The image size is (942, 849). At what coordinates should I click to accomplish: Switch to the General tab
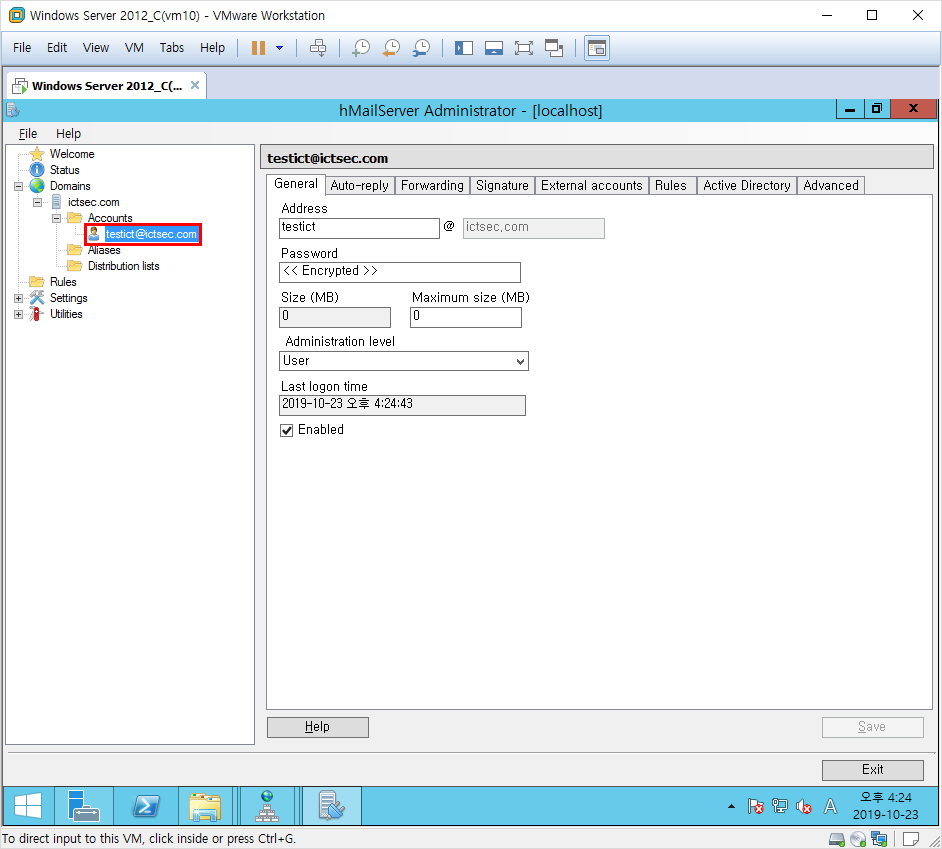296,184
